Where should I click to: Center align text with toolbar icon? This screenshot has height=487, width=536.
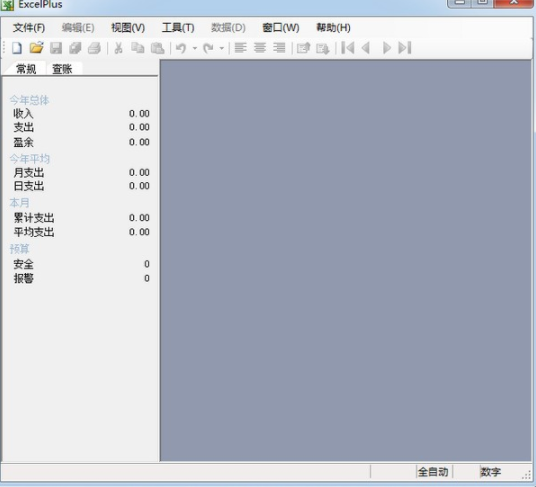260,48
